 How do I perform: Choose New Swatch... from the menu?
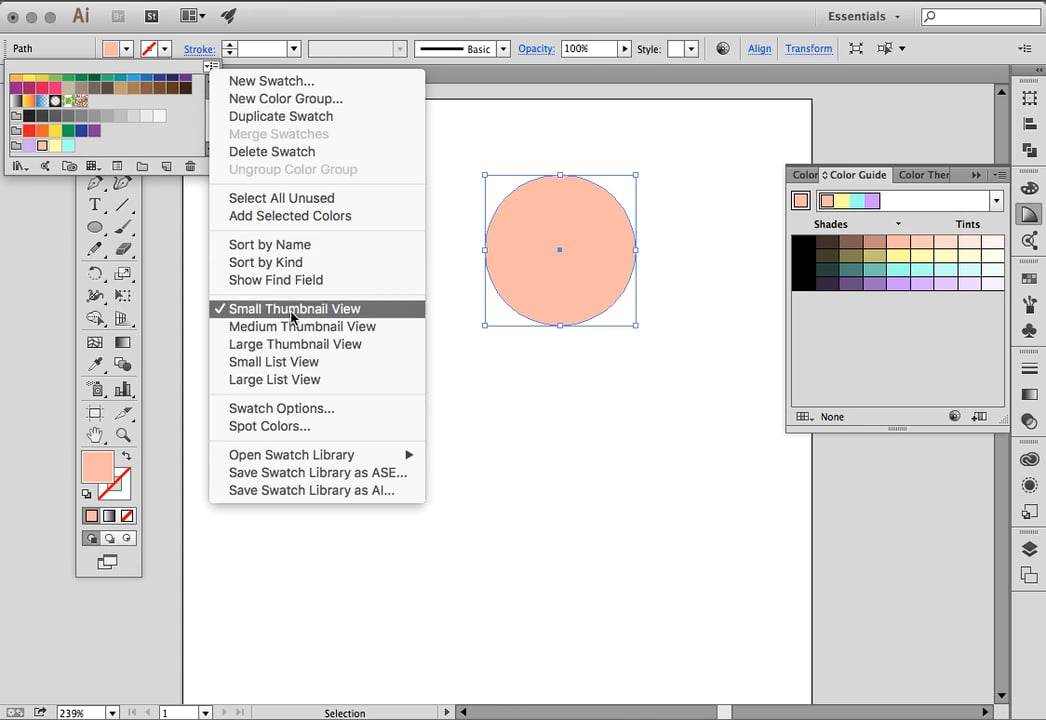pyautogui.click(x=317, y=81)
